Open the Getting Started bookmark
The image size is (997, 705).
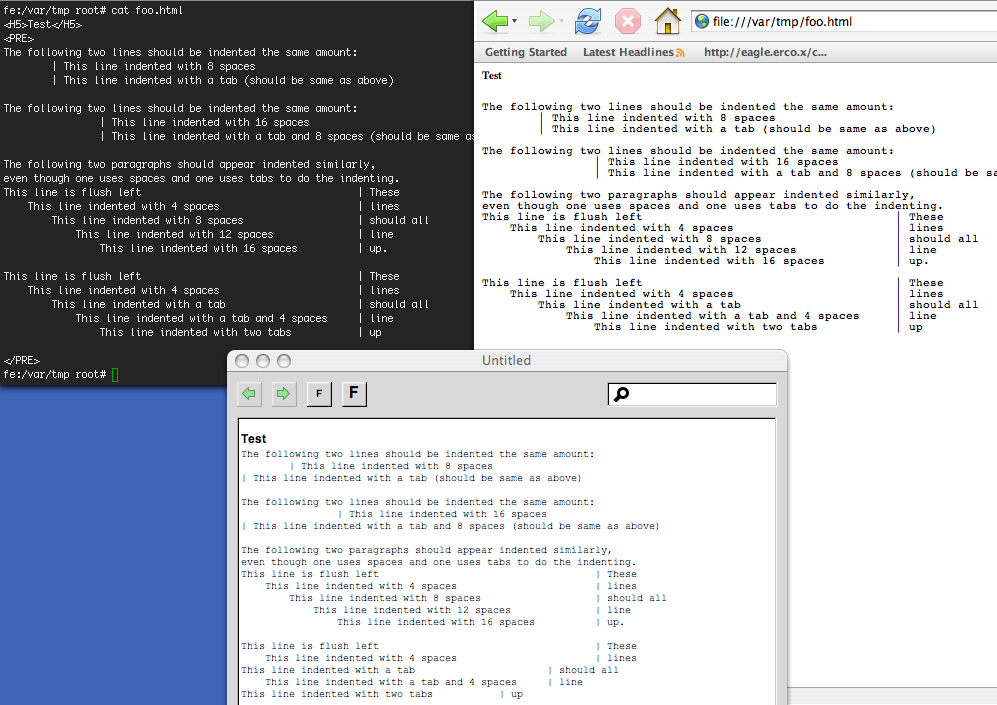coord(525,52)
